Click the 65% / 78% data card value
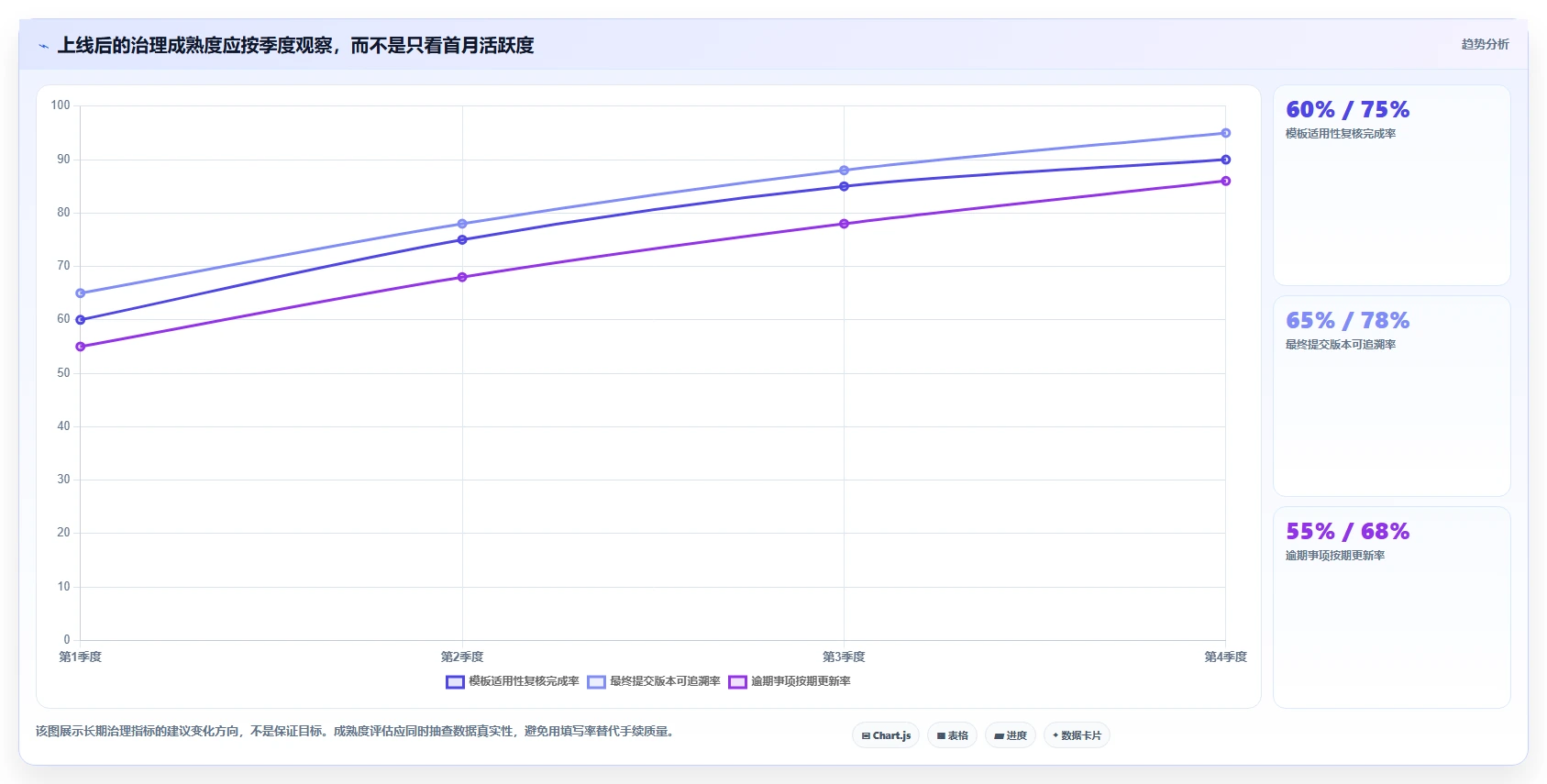Screen dimensions: 1547x784 (x=1348, y=321)
